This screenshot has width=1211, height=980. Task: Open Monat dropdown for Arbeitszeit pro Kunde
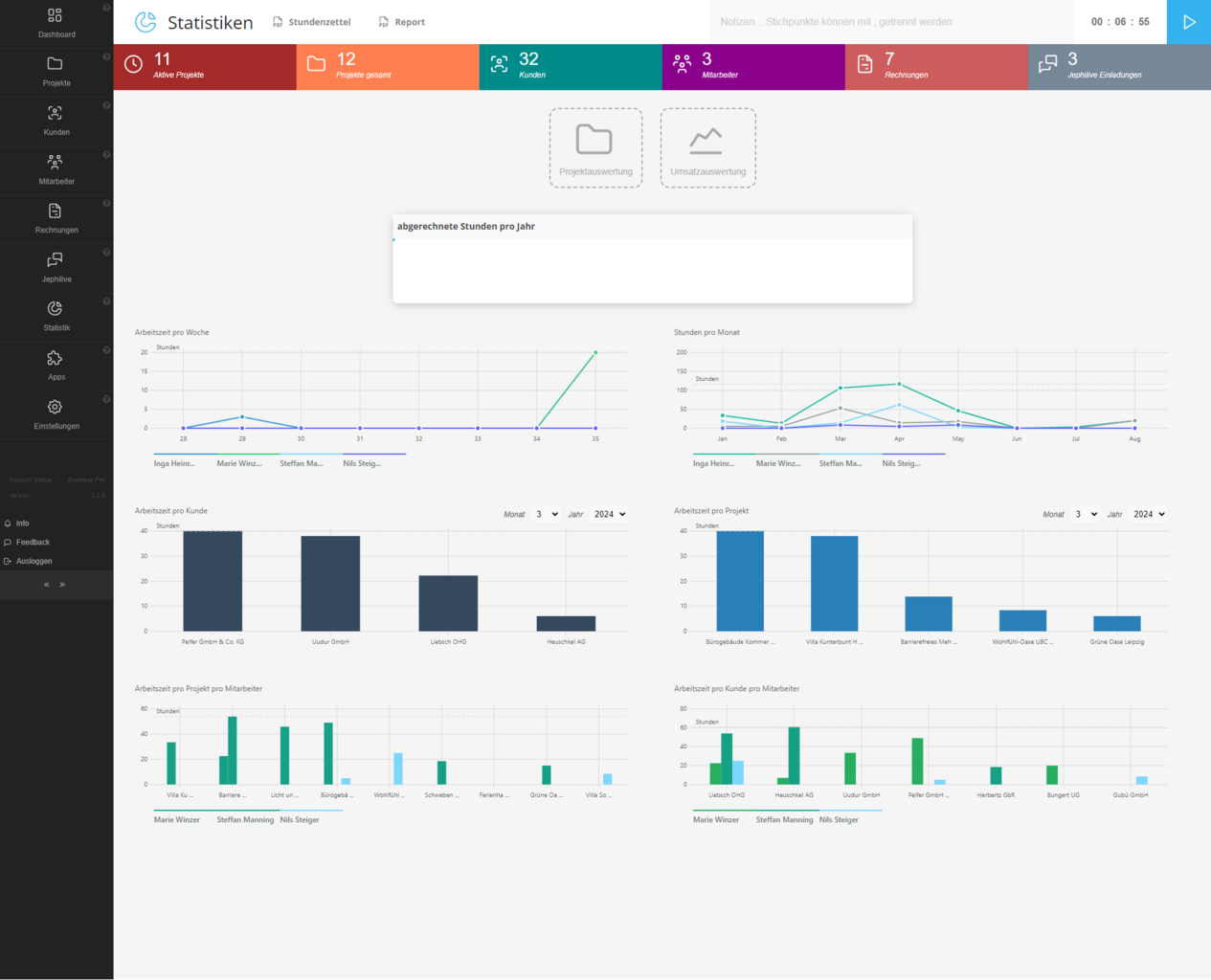click(546, 515)
